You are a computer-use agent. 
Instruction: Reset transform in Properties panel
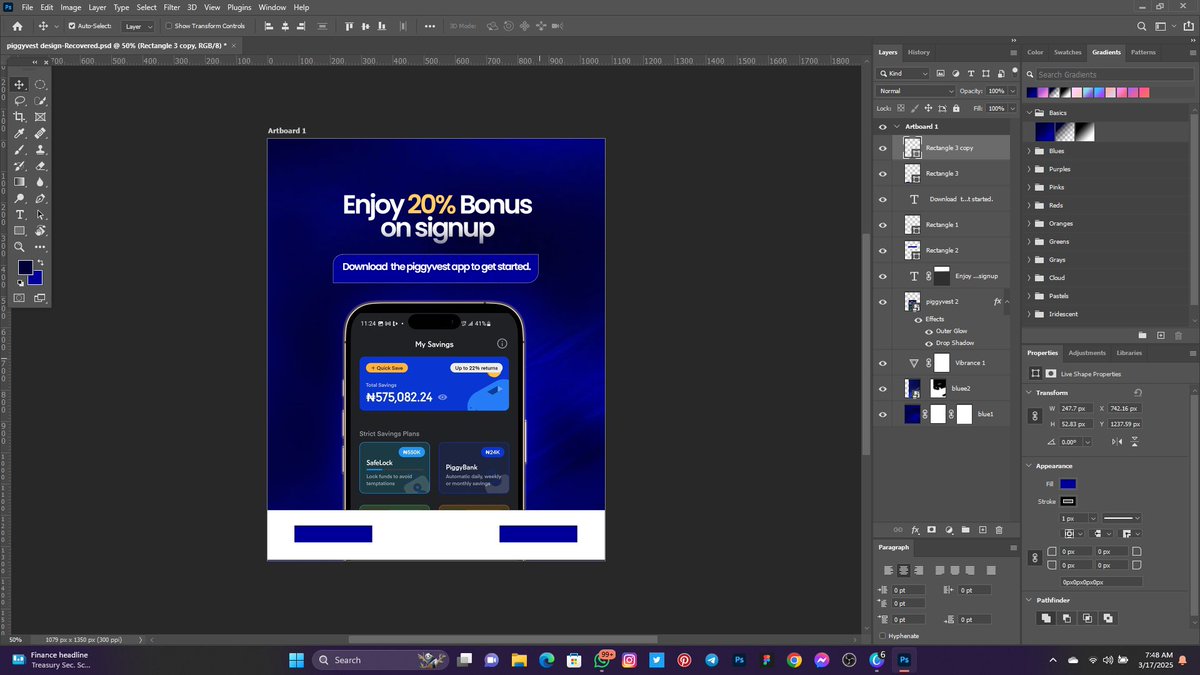[1138, 392]
